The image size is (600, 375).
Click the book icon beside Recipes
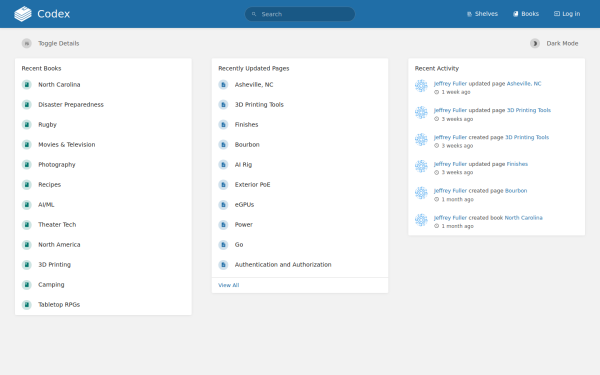pyautogui.click(x=26, y=185)
